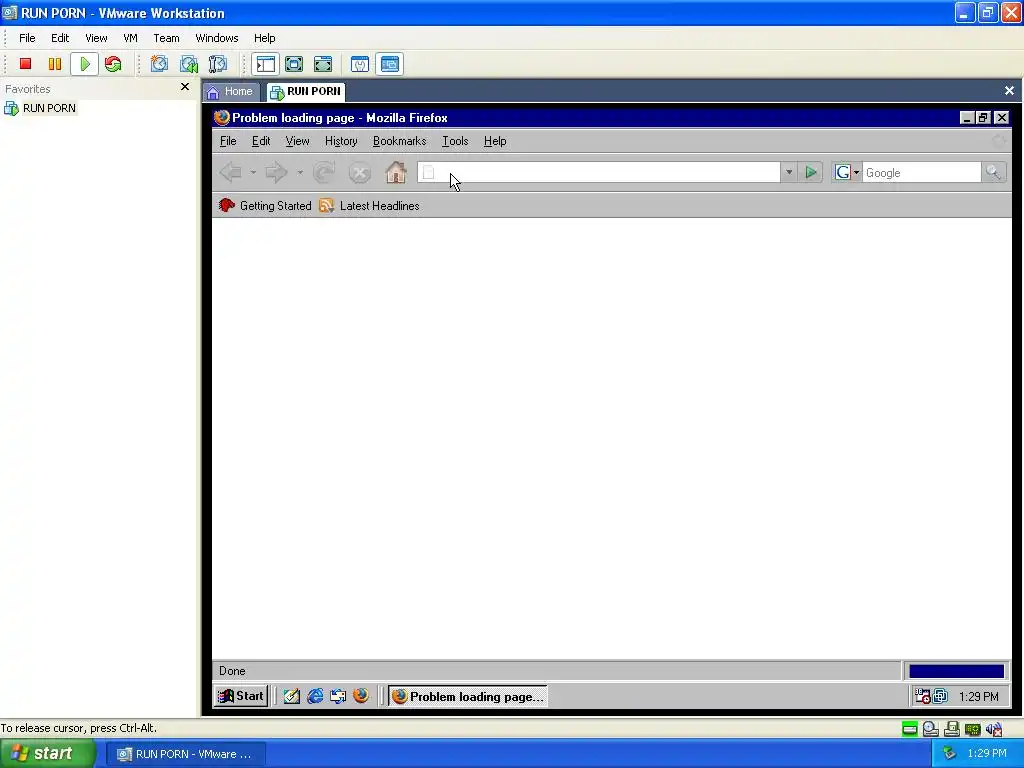The width and height of the screenshot is (1024, 768).
Task: Show the VM console view icon
Action: (x=390, y=64)
